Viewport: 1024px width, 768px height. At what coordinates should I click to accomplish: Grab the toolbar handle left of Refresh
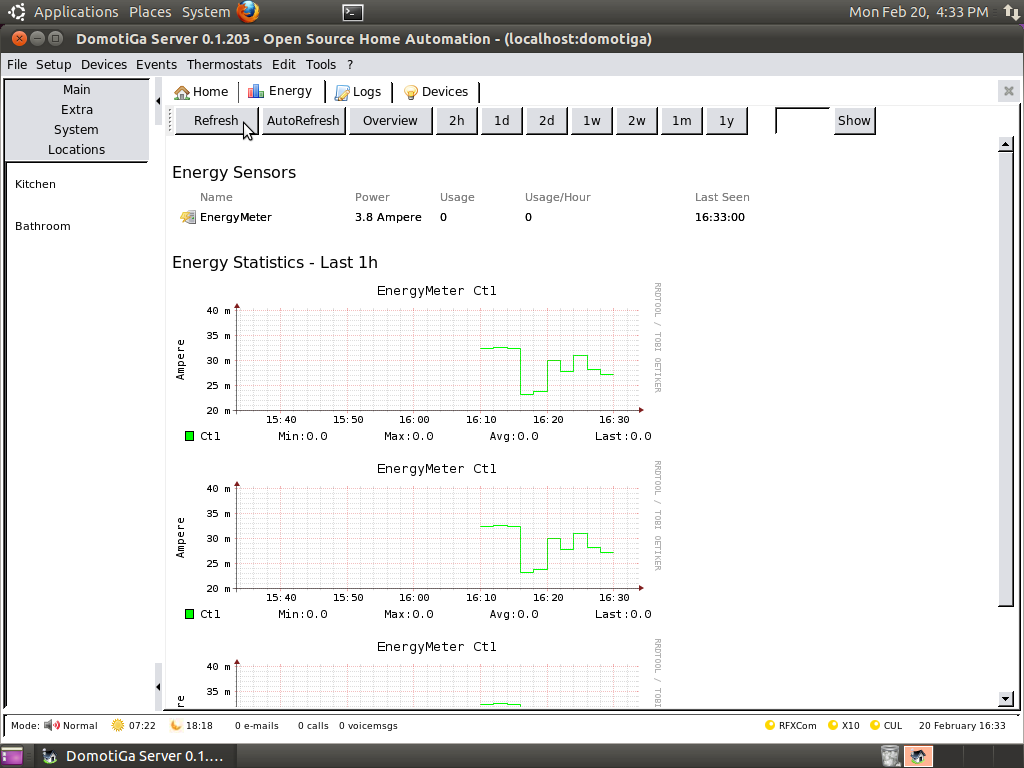[x=170, y=121]
